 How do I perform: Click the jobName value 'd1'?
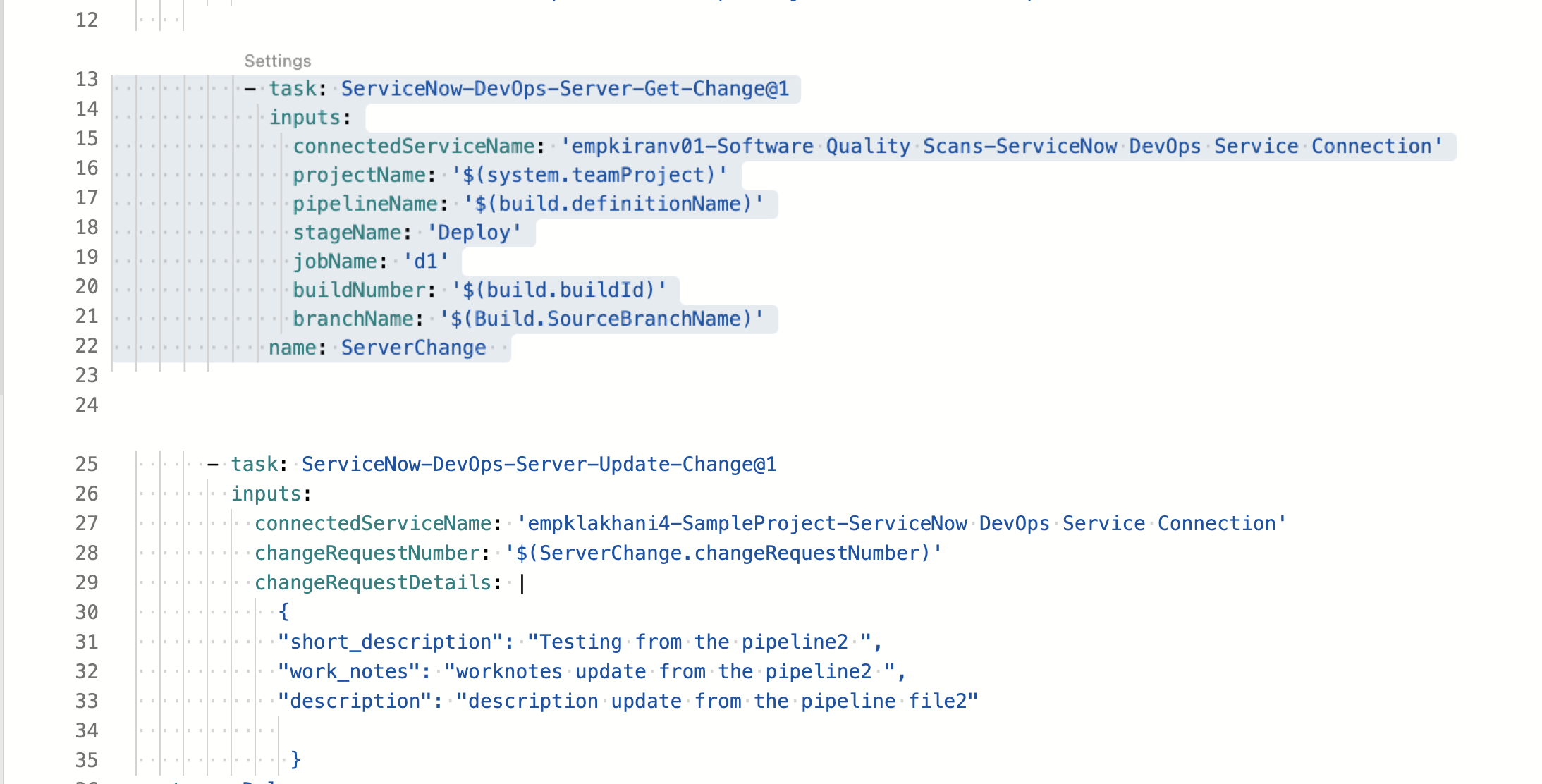(x=426, y=262)
